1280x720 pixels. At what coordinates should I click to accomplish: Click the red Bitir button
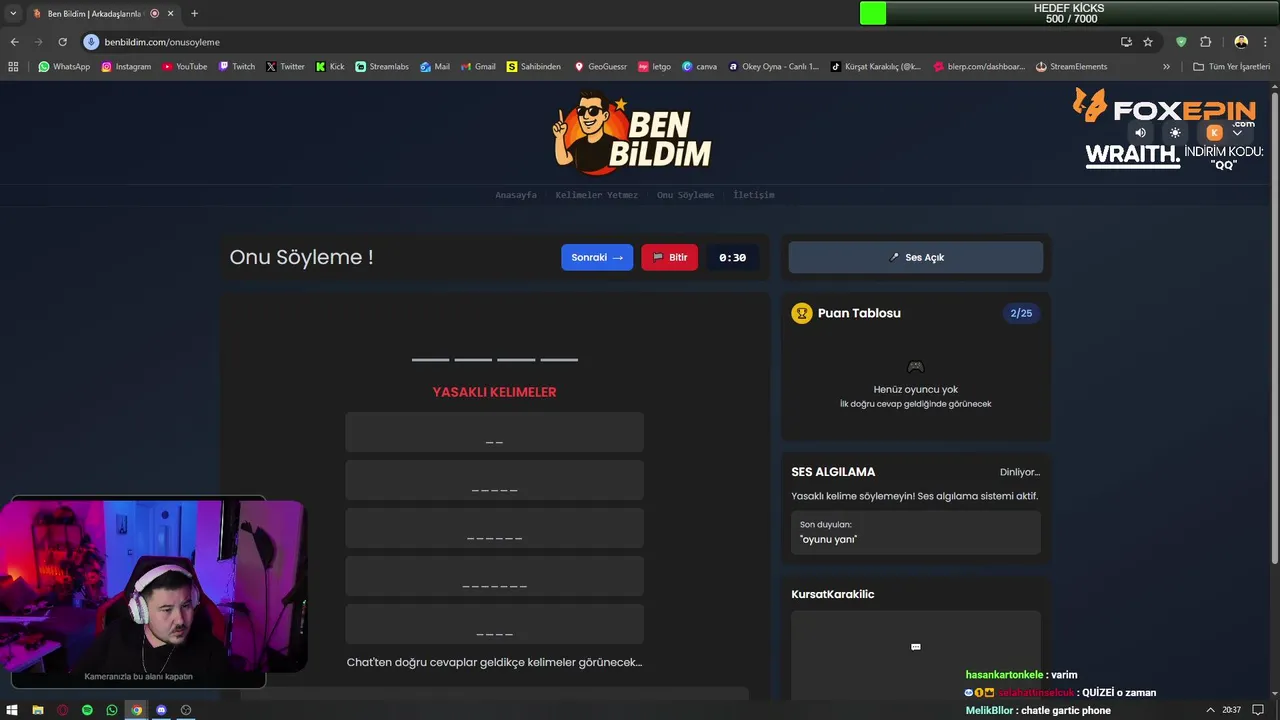(x=669, y=257)
